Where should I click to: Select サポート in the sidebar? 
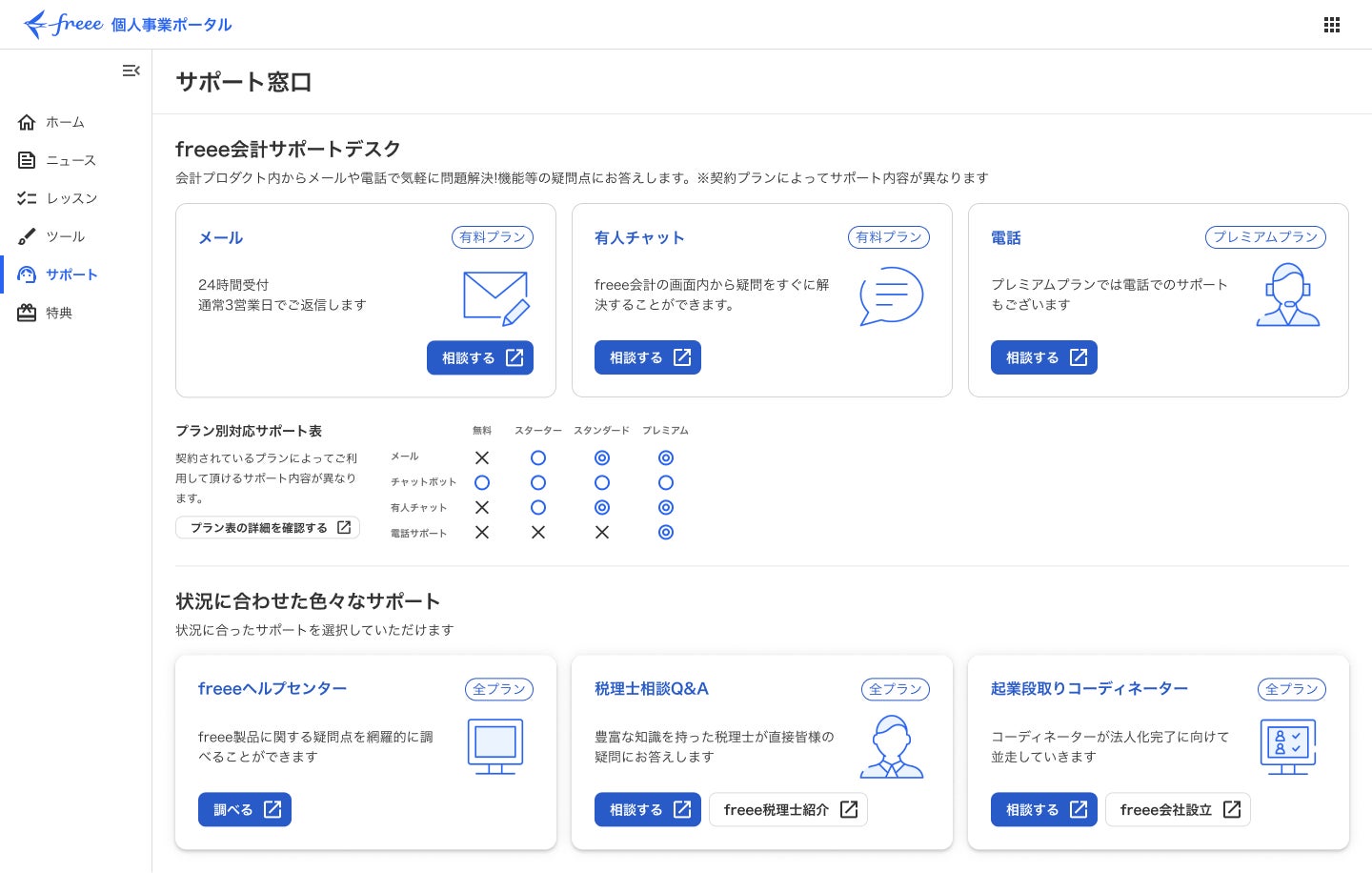pyautogui.click(x=76, y=274)
